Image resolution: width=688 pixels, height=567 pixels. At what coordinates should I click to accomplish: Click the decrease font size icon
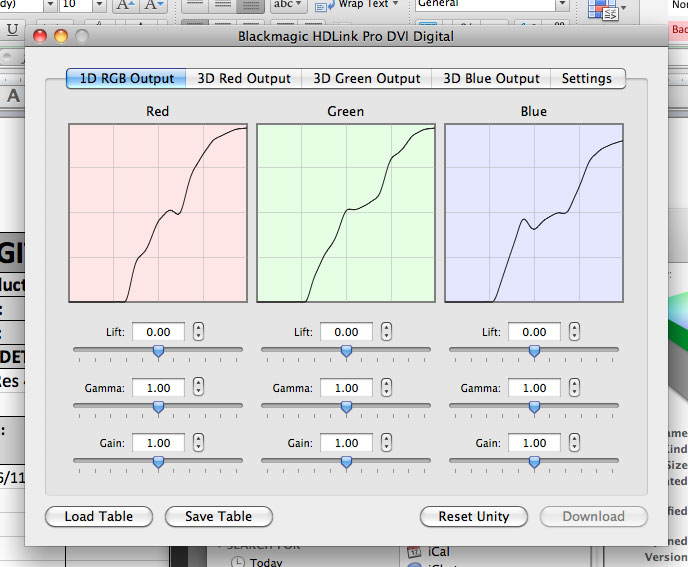click(154, 4)
